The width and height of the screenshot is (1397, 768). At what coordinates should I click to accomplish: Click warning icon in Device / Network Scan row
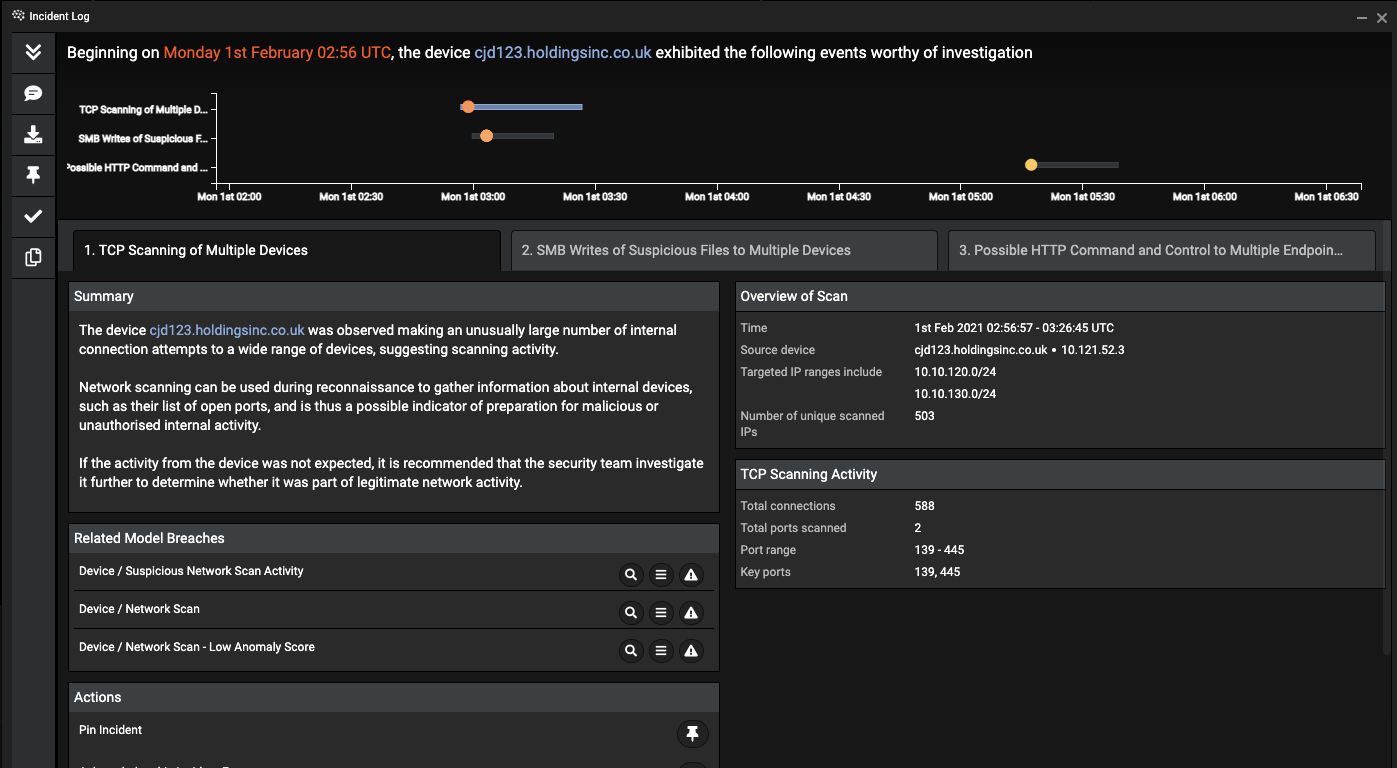coord(691,613)
